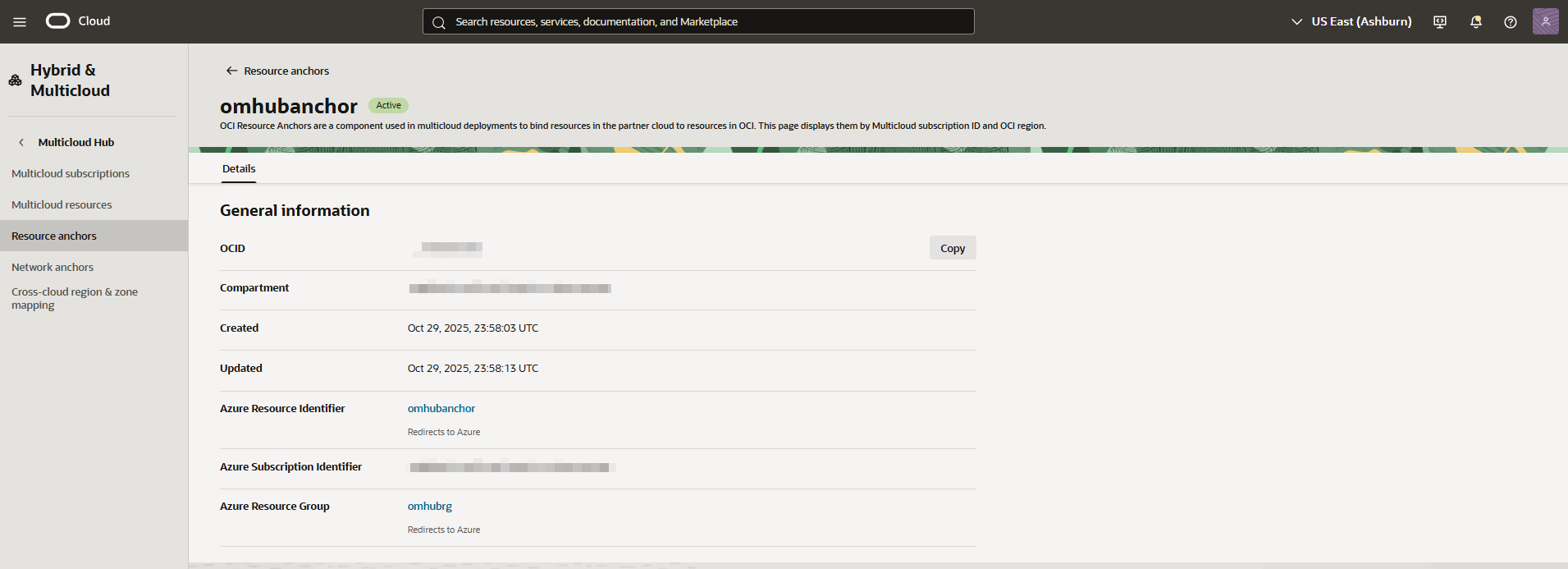Click the Updated label
This screenshot has width=1568, height=569.
coord(241,368)
